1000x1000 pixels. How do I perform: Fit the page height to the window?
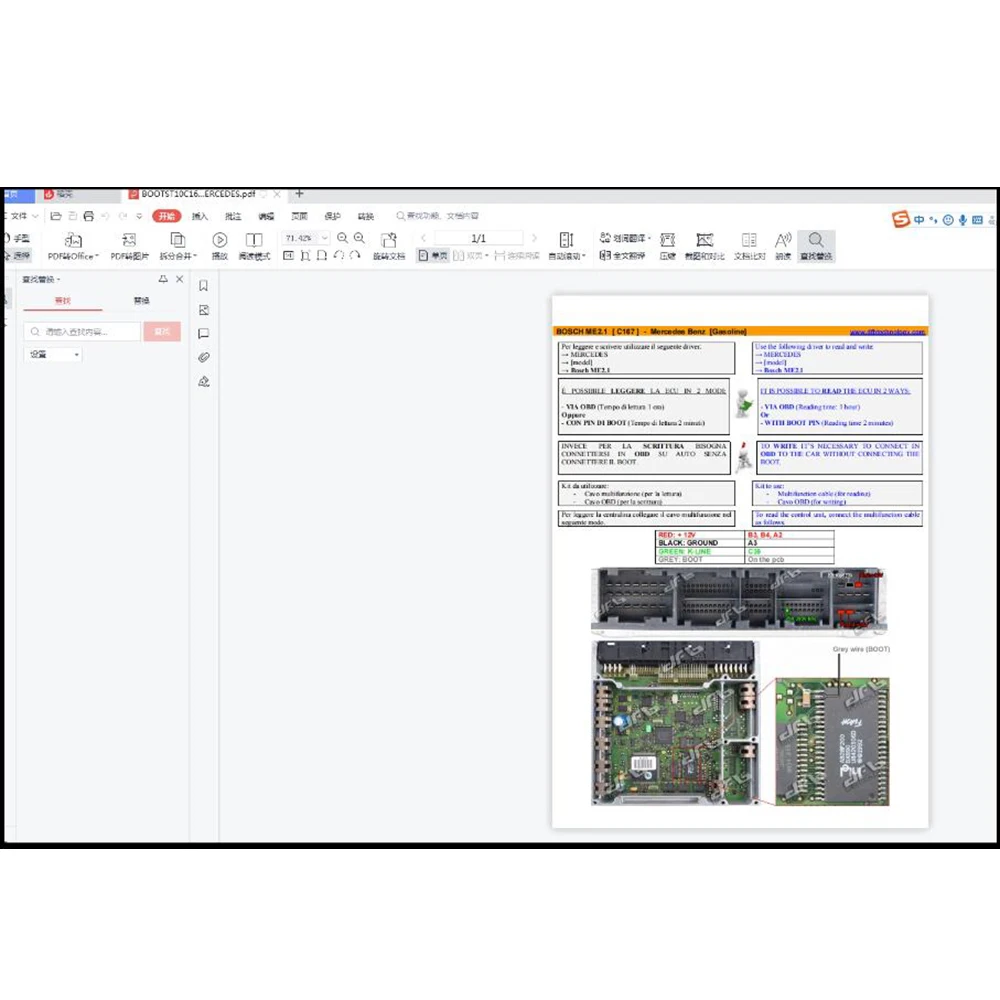[305, 256]
